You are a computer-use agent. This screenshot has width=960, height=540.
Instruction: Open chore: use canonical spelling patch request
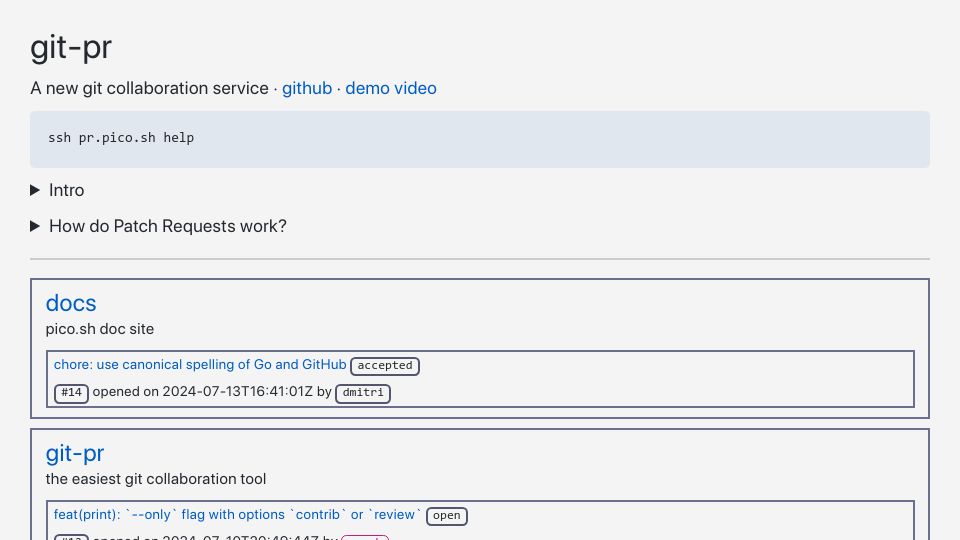200,364
